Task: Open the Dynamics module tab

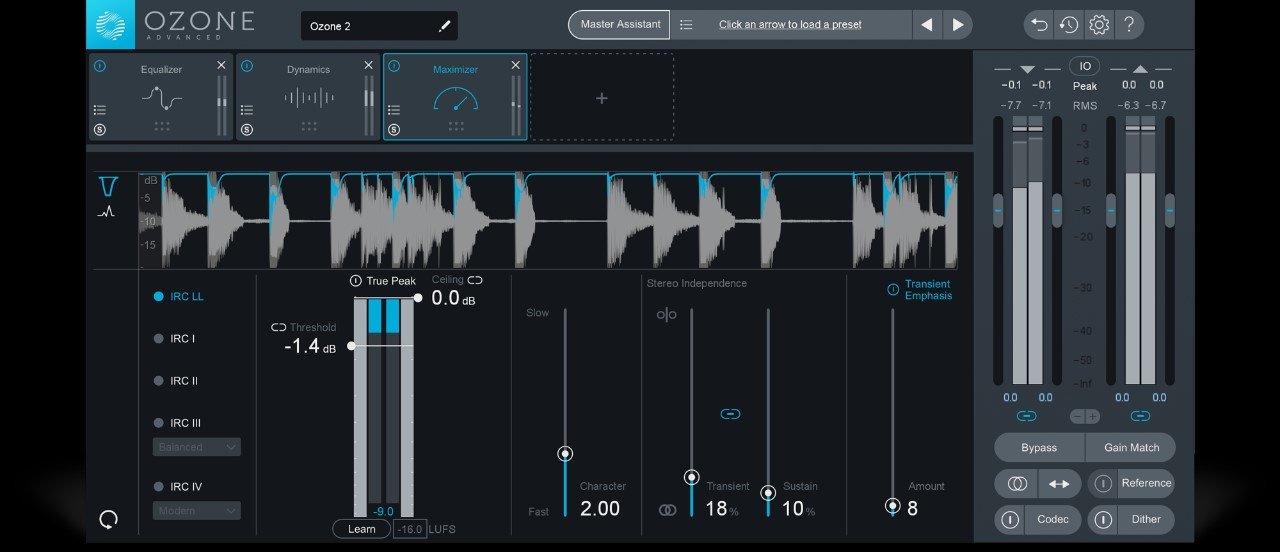Action: point(308,97)
